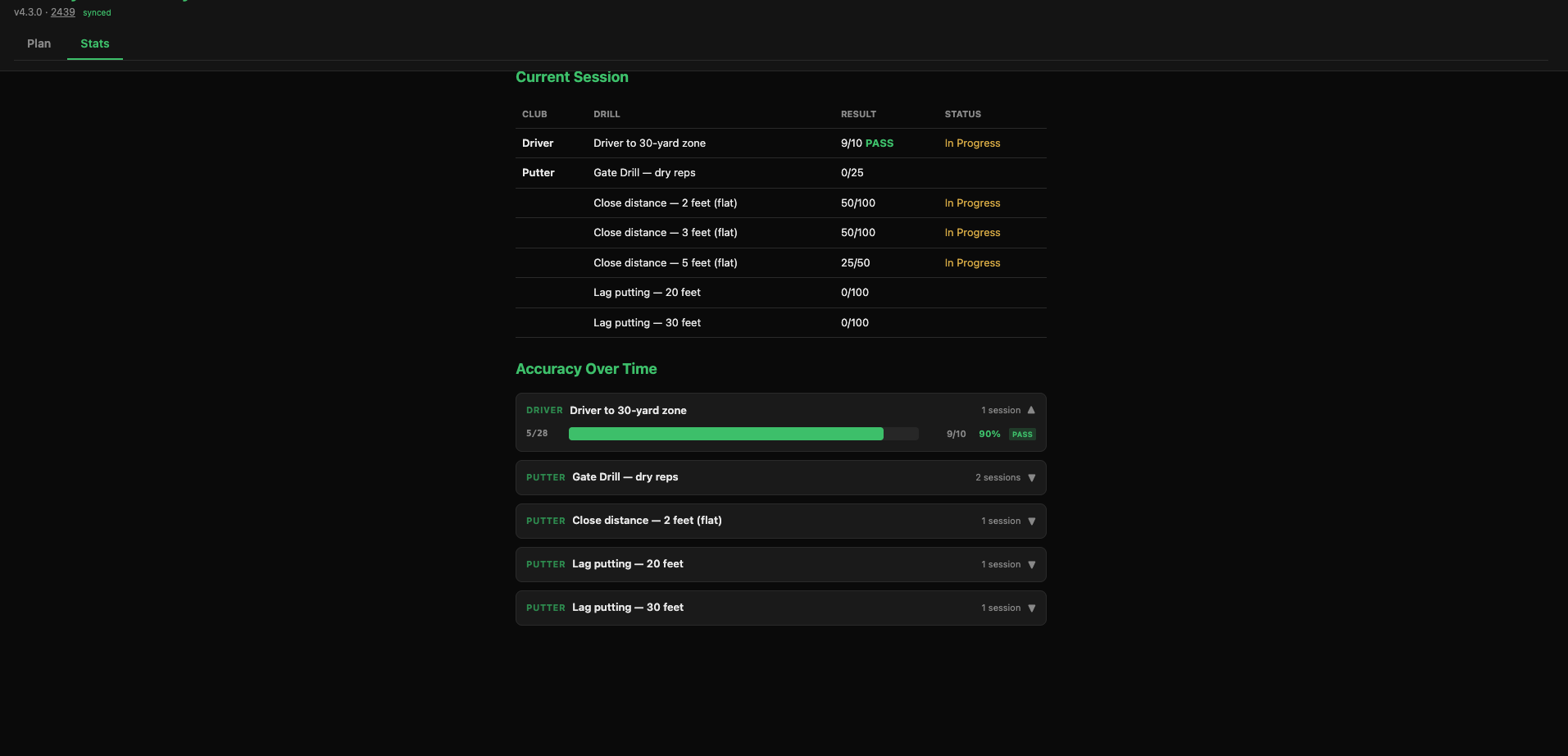
Task: Click 'In Progress' status for Driver row
Action: [972, 143]
